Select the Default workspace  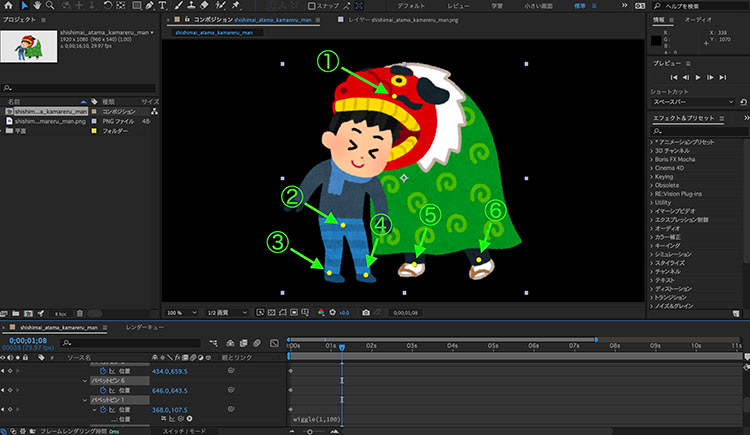410,6
